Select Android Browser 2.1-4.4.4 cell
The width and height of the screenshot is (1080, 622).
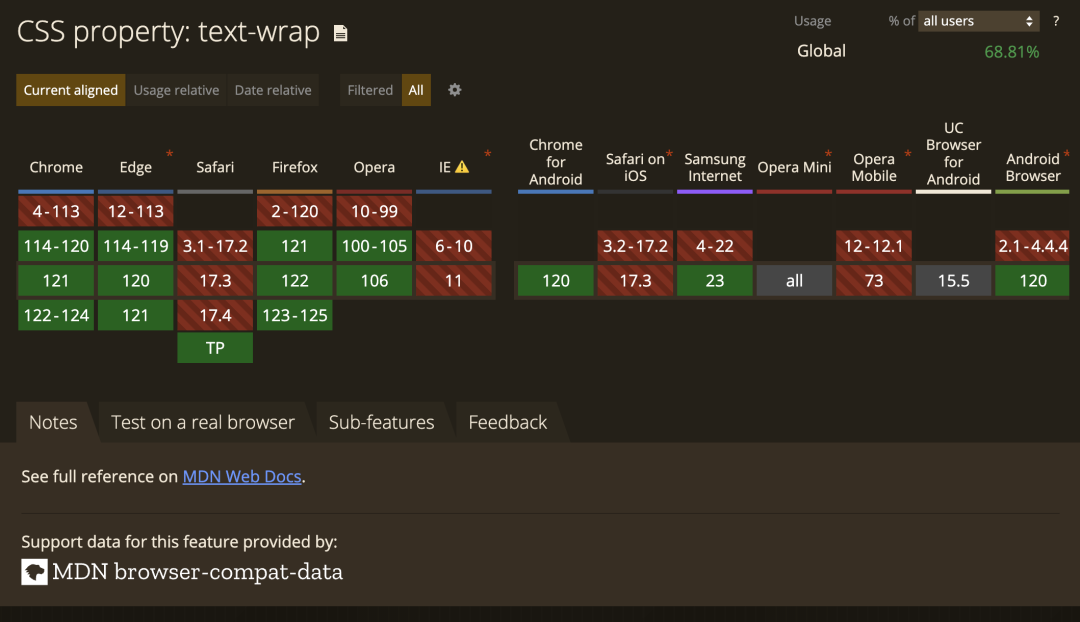coord(1032,246)
